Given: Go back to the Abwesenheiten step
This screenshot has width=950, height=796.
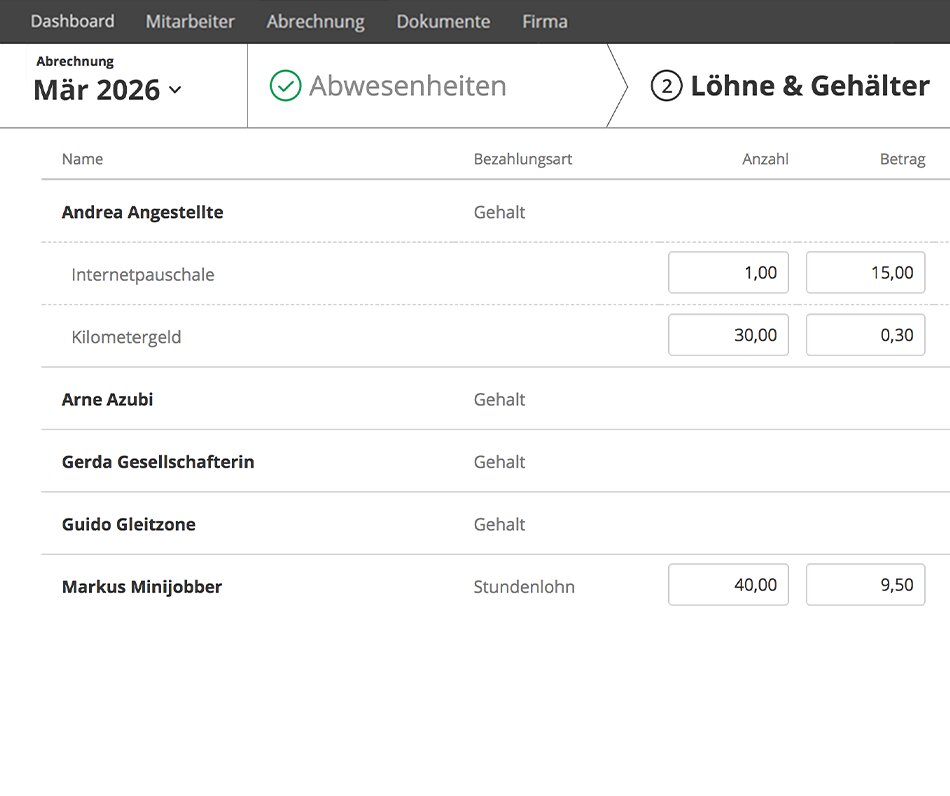Looking at the screenshot, I should [407, 87].
